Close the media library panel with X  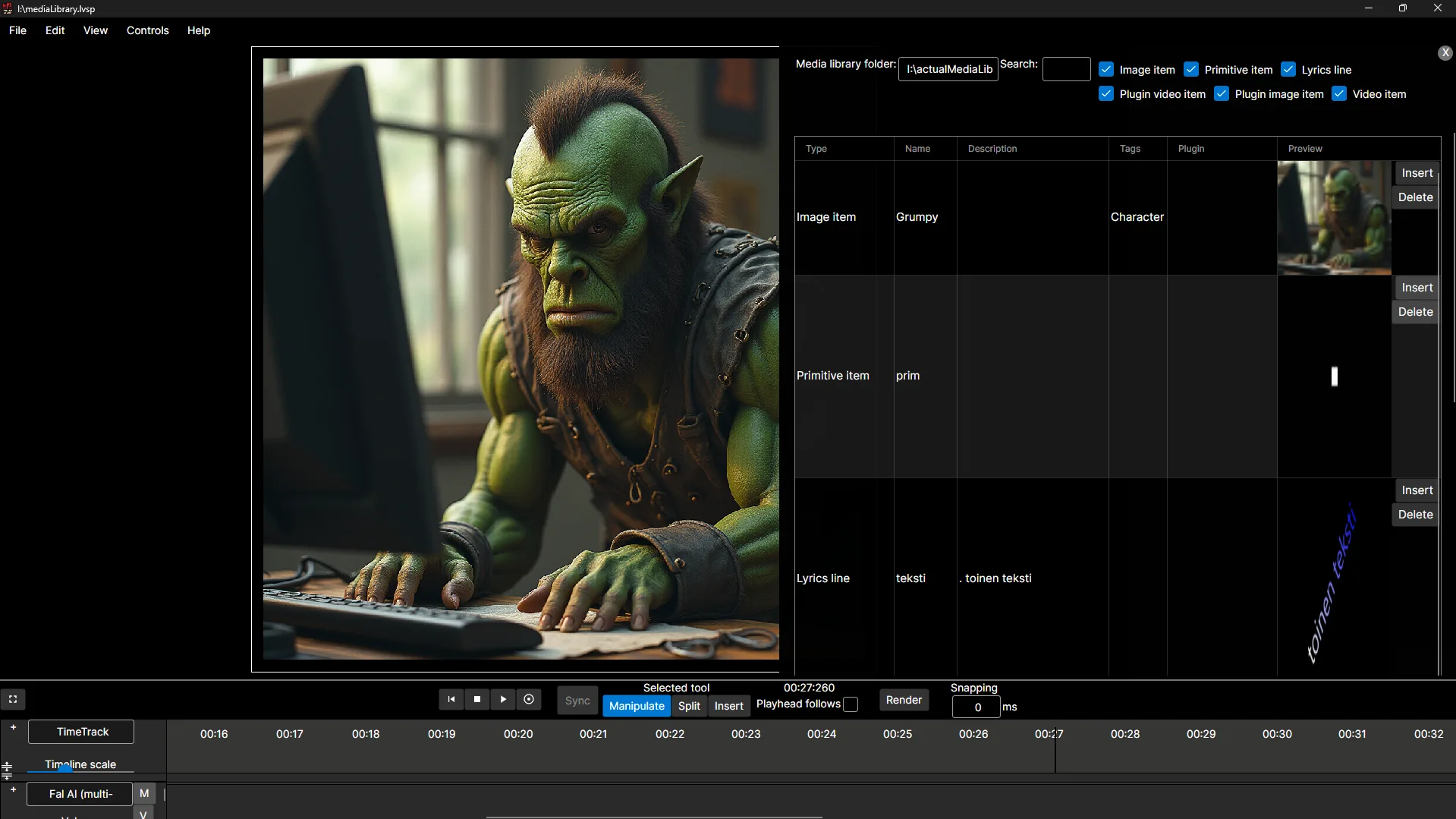[1445, 52]
